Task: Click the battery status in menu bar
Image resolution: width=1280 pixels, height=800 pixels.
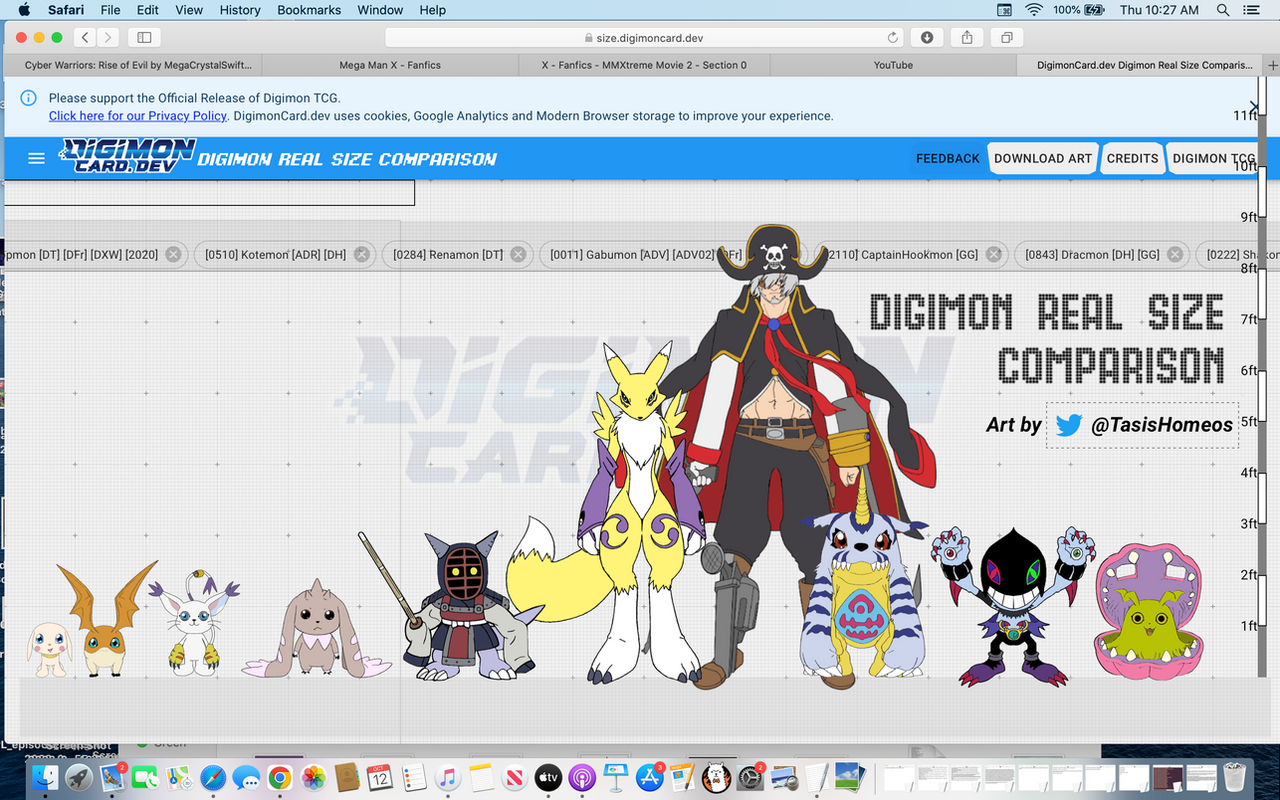Action: point(1078,10)
